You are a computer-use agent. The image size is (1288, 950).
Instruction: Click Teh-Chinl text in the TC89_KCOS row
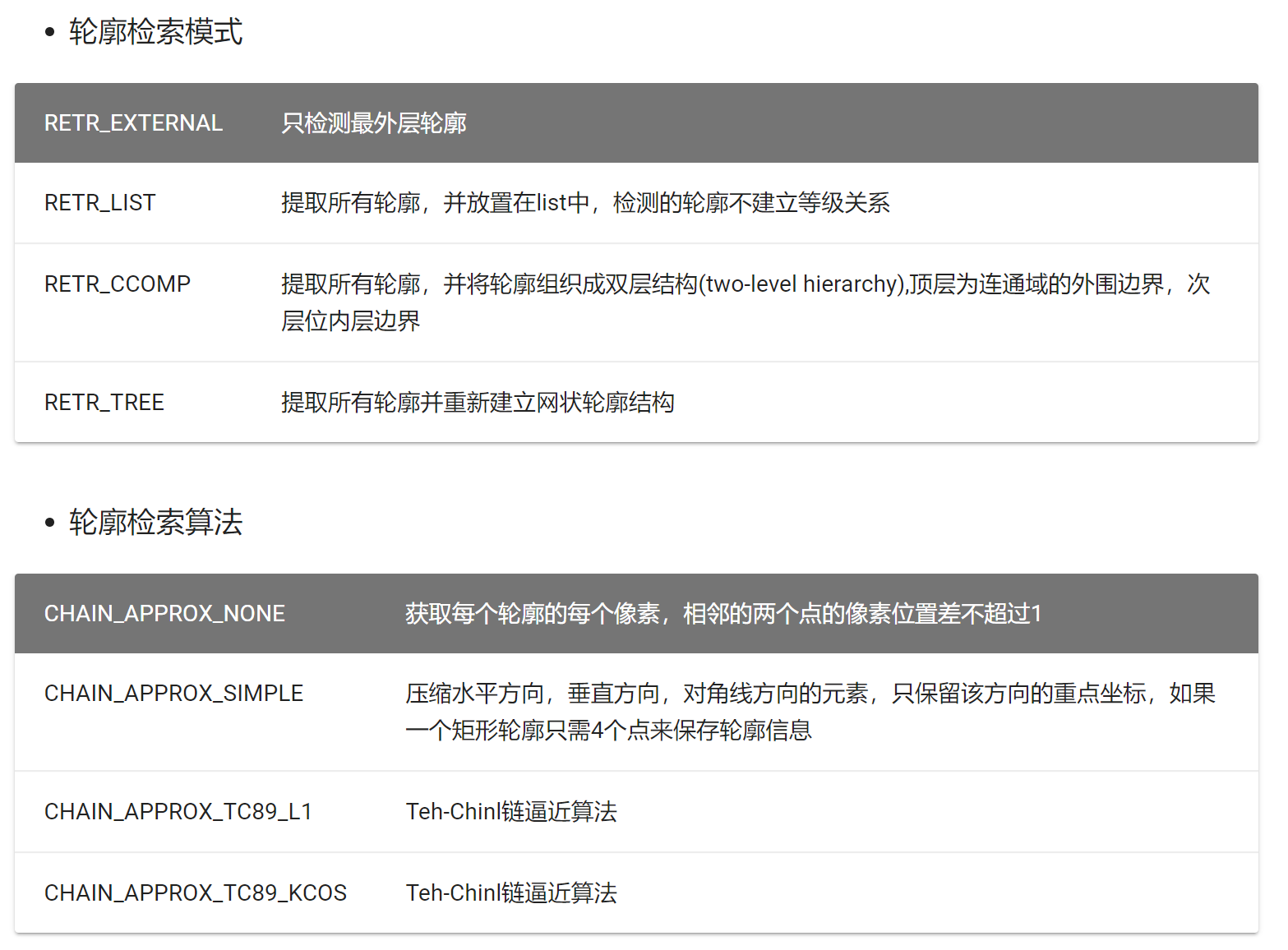click(511, 893)
